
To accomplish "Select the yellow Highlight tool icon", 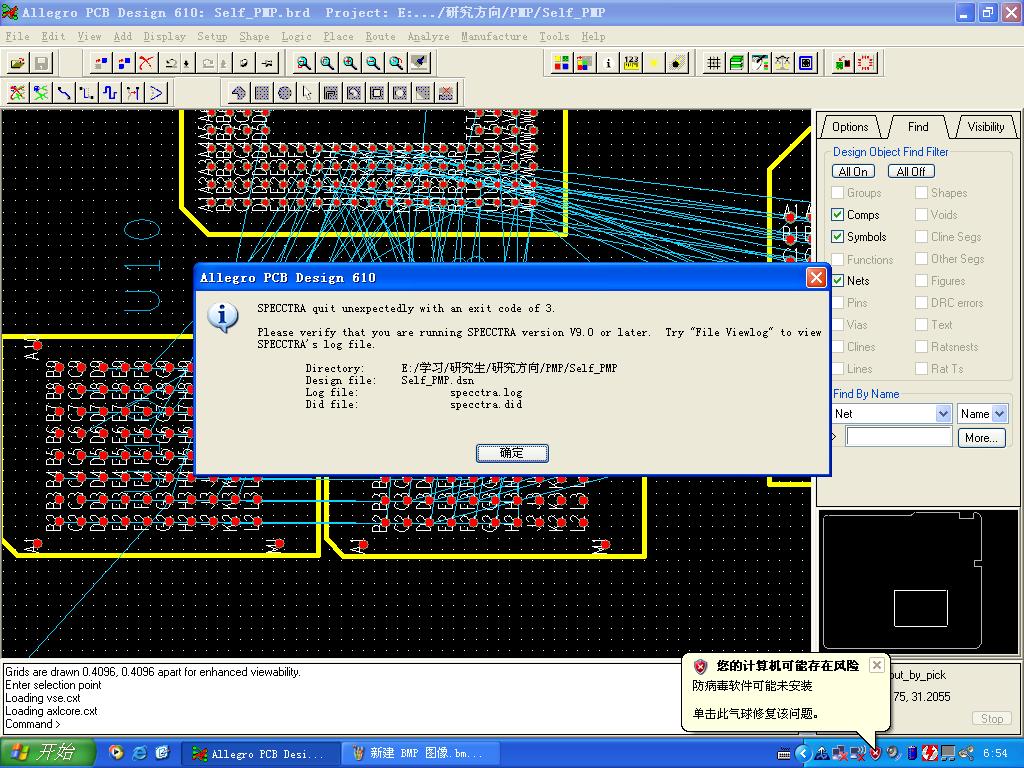I will coord(655,63).
